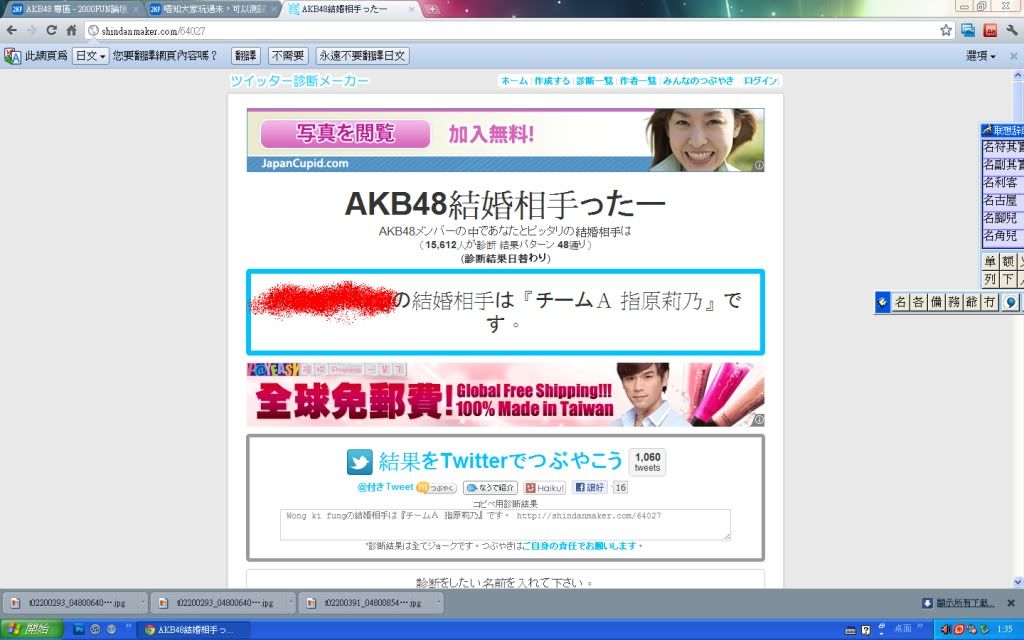Click the browser reload button
The image size is (1024, 640).
50,30
